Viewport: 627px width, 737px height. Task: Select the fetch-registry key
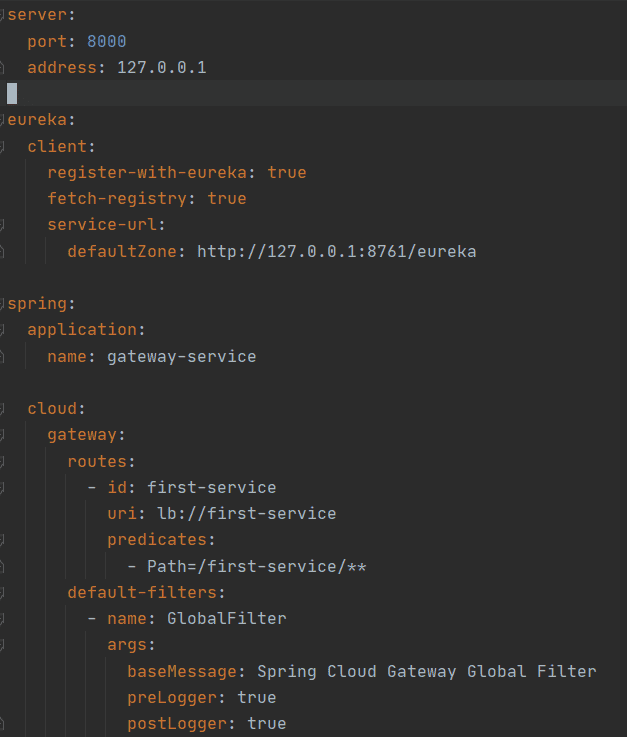[x=117, y=199]
